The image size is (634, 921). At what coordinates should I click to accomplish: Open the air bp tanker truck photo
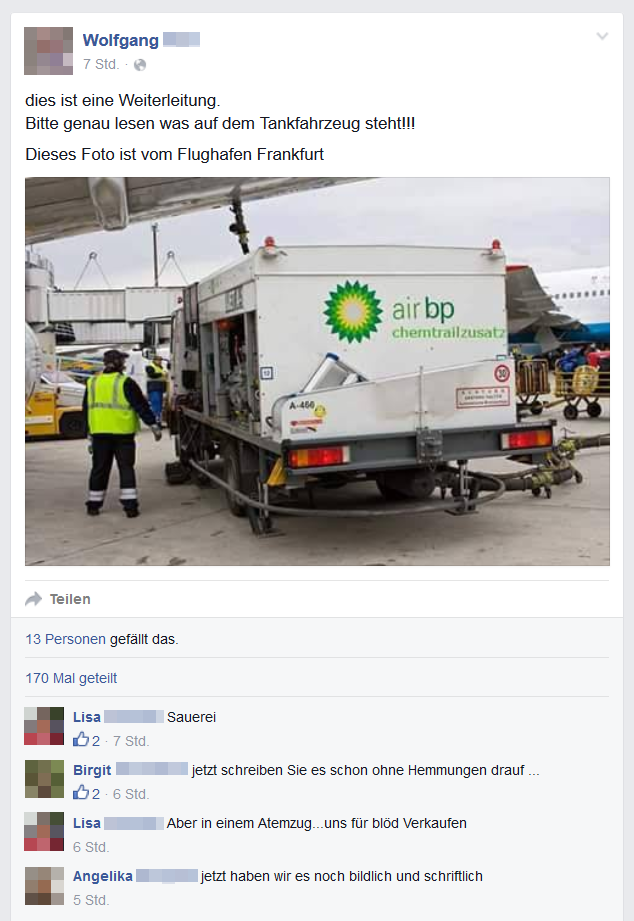317,371
